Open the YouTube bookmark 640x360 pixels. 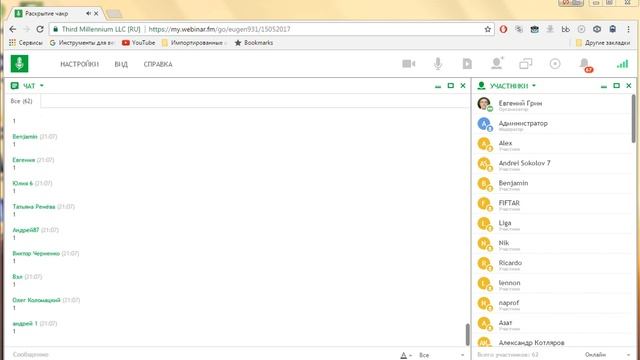tap(139, 42)
